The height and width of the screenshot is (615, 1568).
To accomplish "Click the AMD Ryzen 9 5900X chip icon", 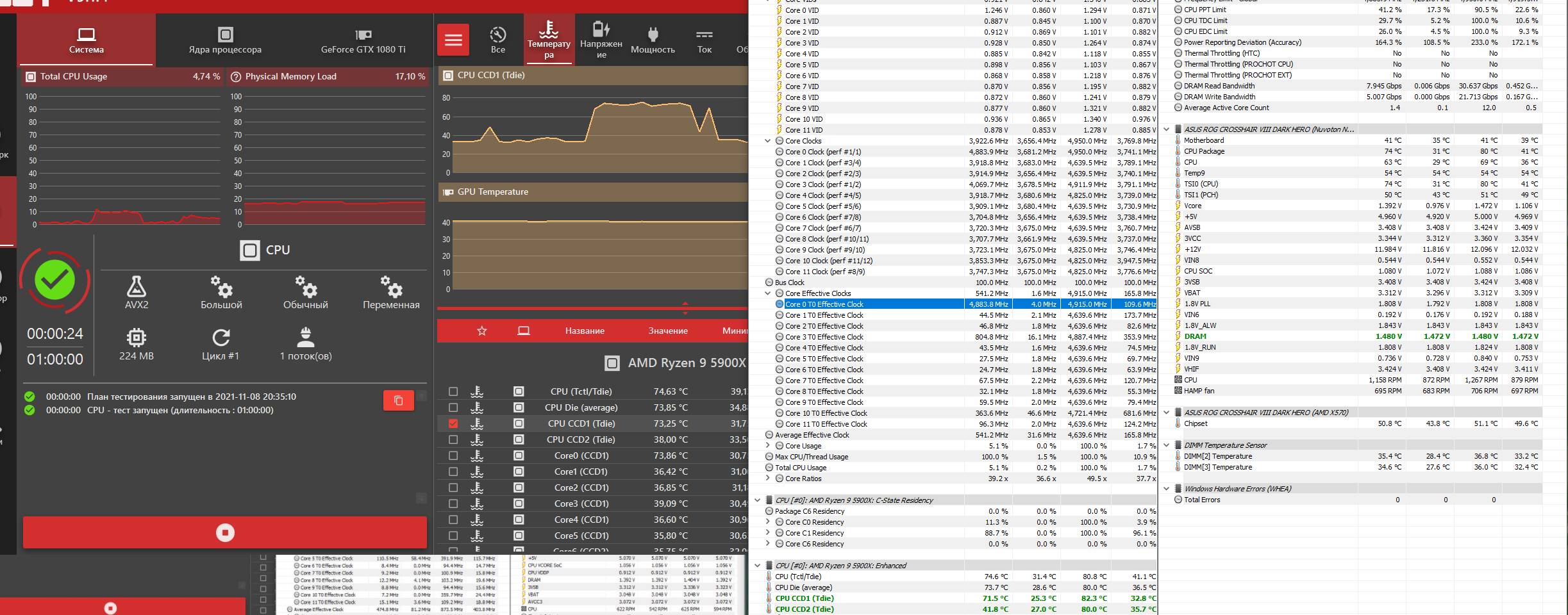I will point(612,363).
